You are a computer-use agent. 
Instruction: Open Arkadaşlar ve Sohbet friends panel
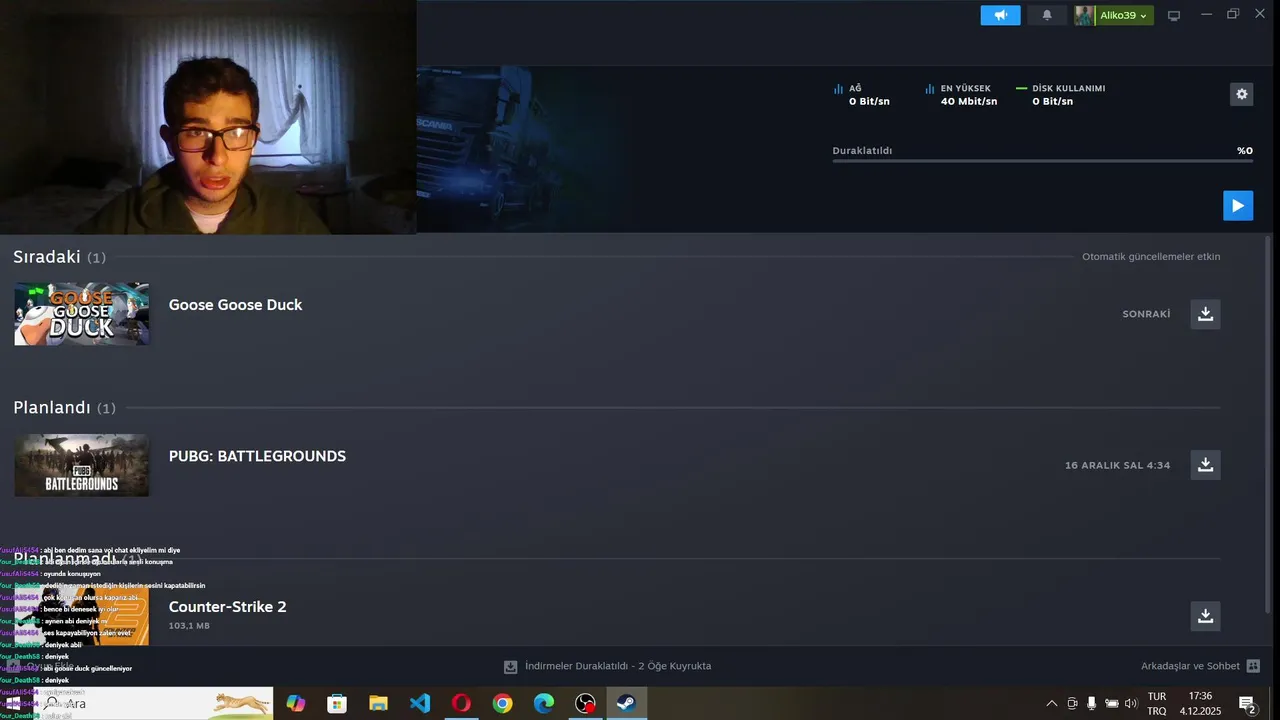(1200, 666)
